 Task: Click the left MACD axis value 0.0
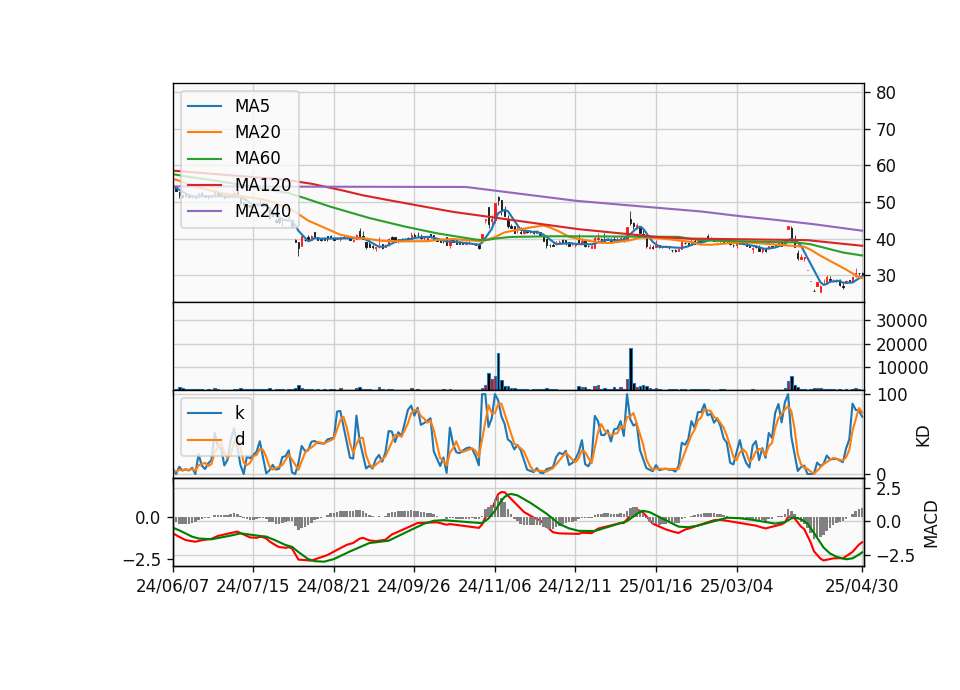148,518
